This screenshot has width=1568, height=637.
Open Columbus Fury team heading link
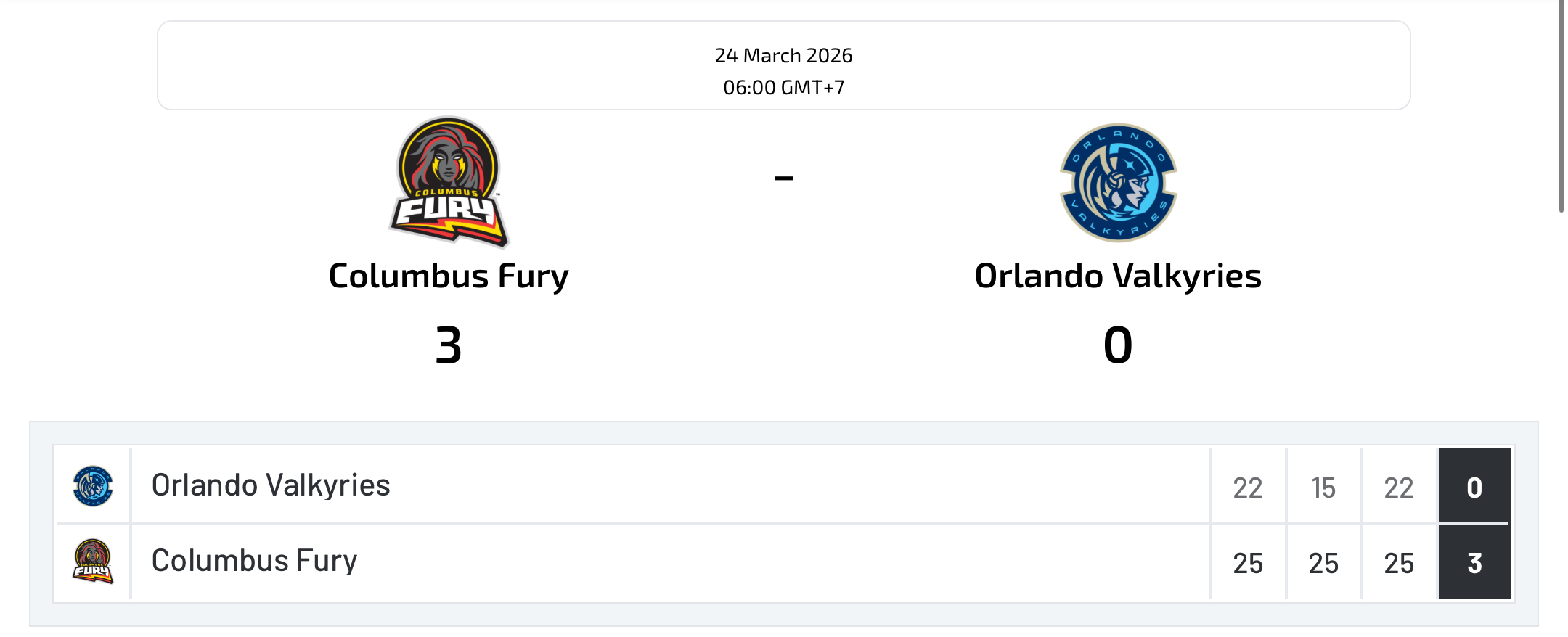(x=449, y=276)
